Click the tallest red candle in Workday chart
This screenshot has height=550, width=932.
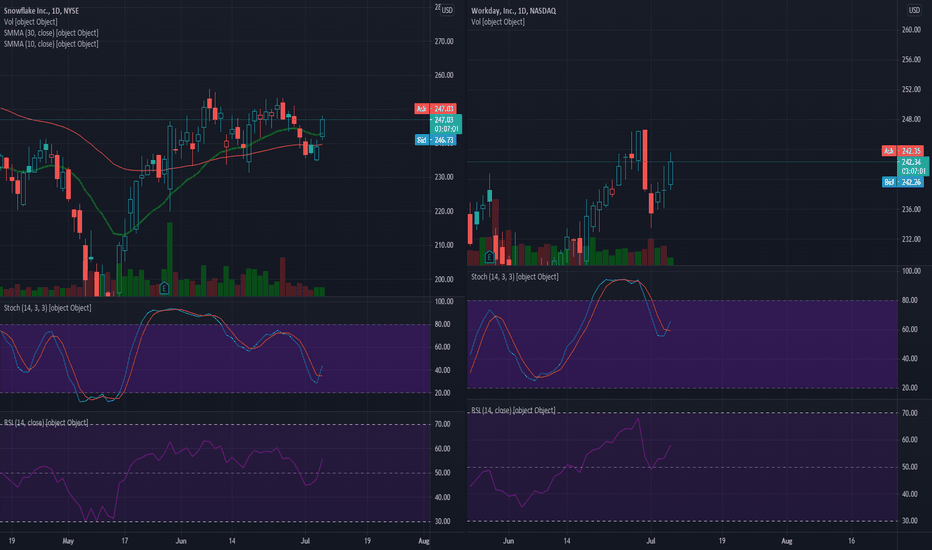(645, 160)
